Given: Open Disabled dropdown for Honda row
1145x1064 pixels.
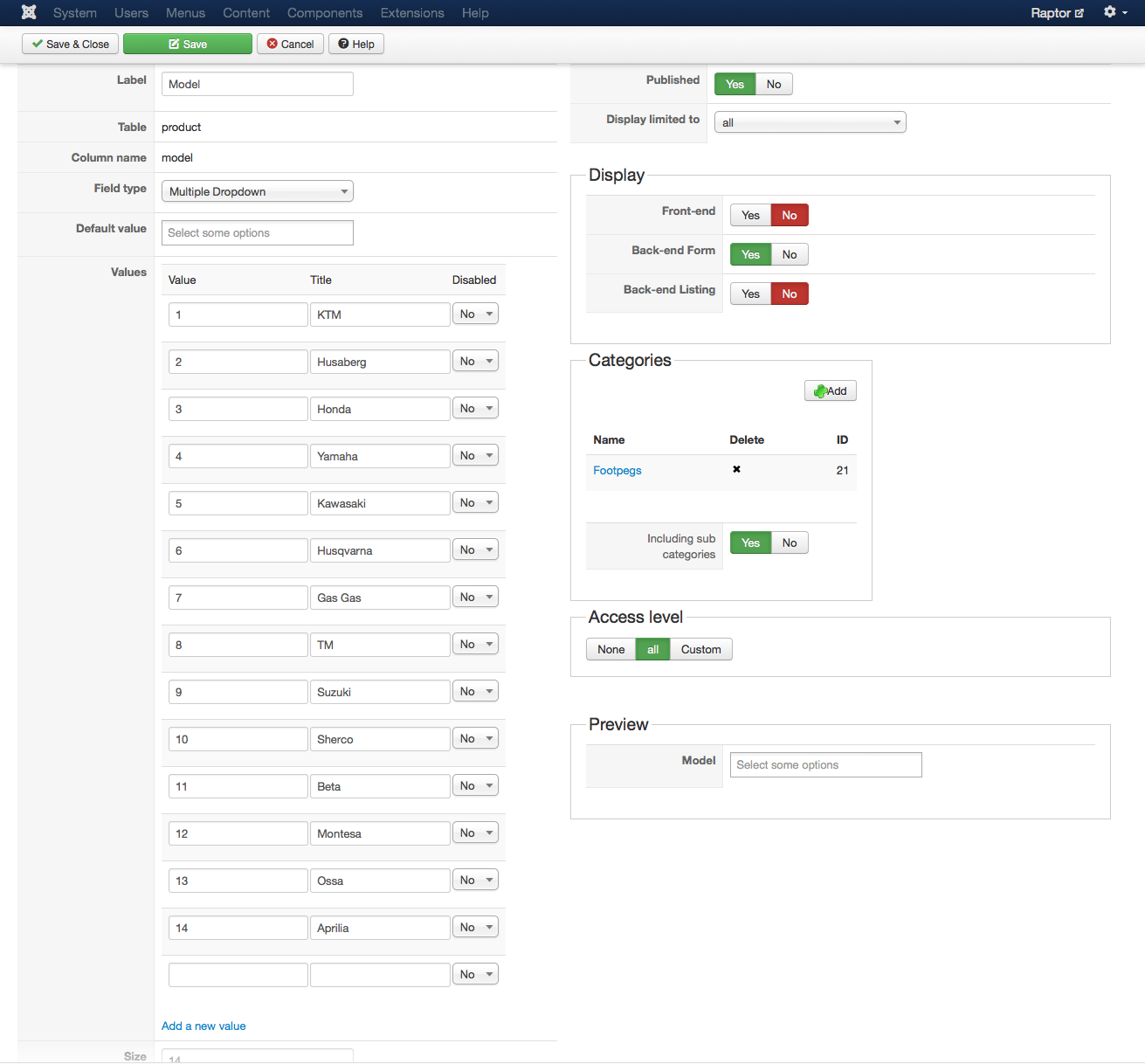Looking at the screenshot, I should coord(475,408).
